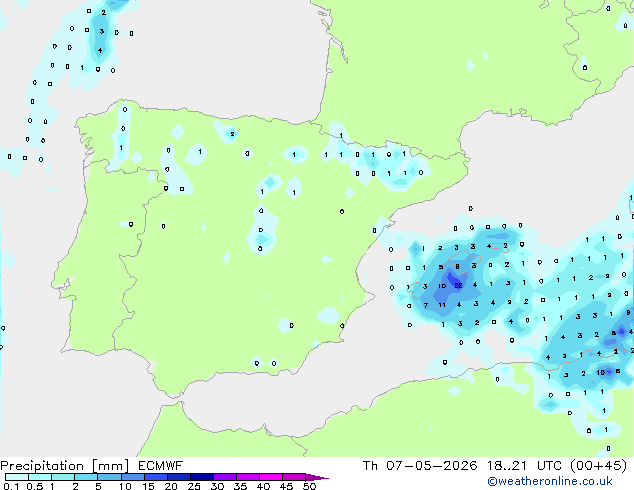
Task: Click the '11' precipitation value on the map
Action: click(x=442, y=305)
